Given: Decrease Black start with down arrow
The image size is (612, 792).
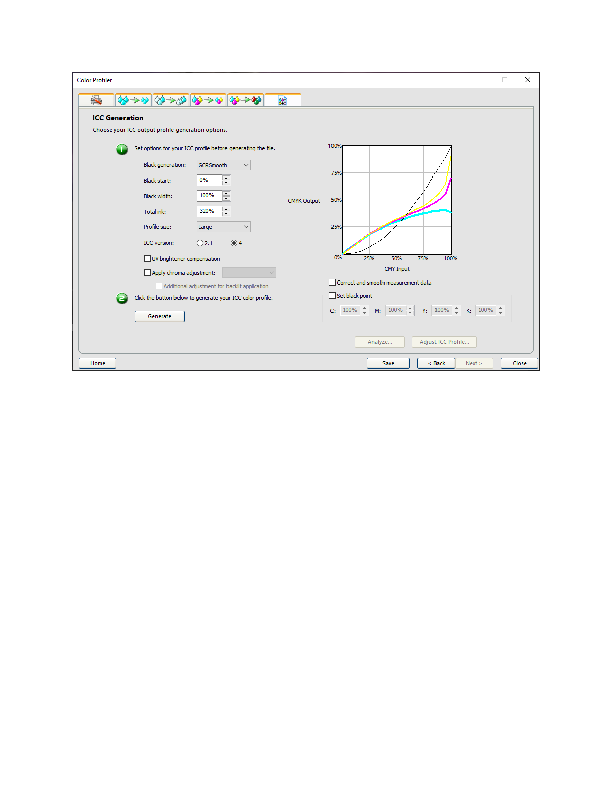Looking at the screenshot, I should click(226, 183).
